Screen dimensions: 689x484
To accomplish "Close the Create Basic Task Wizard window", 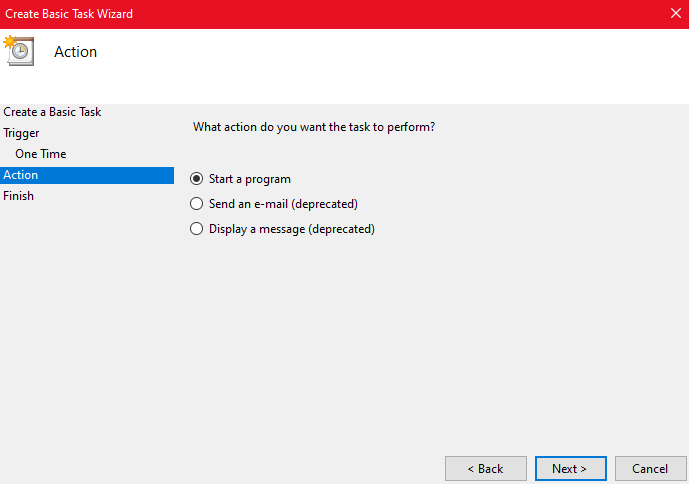I will [x=674, y=14].
